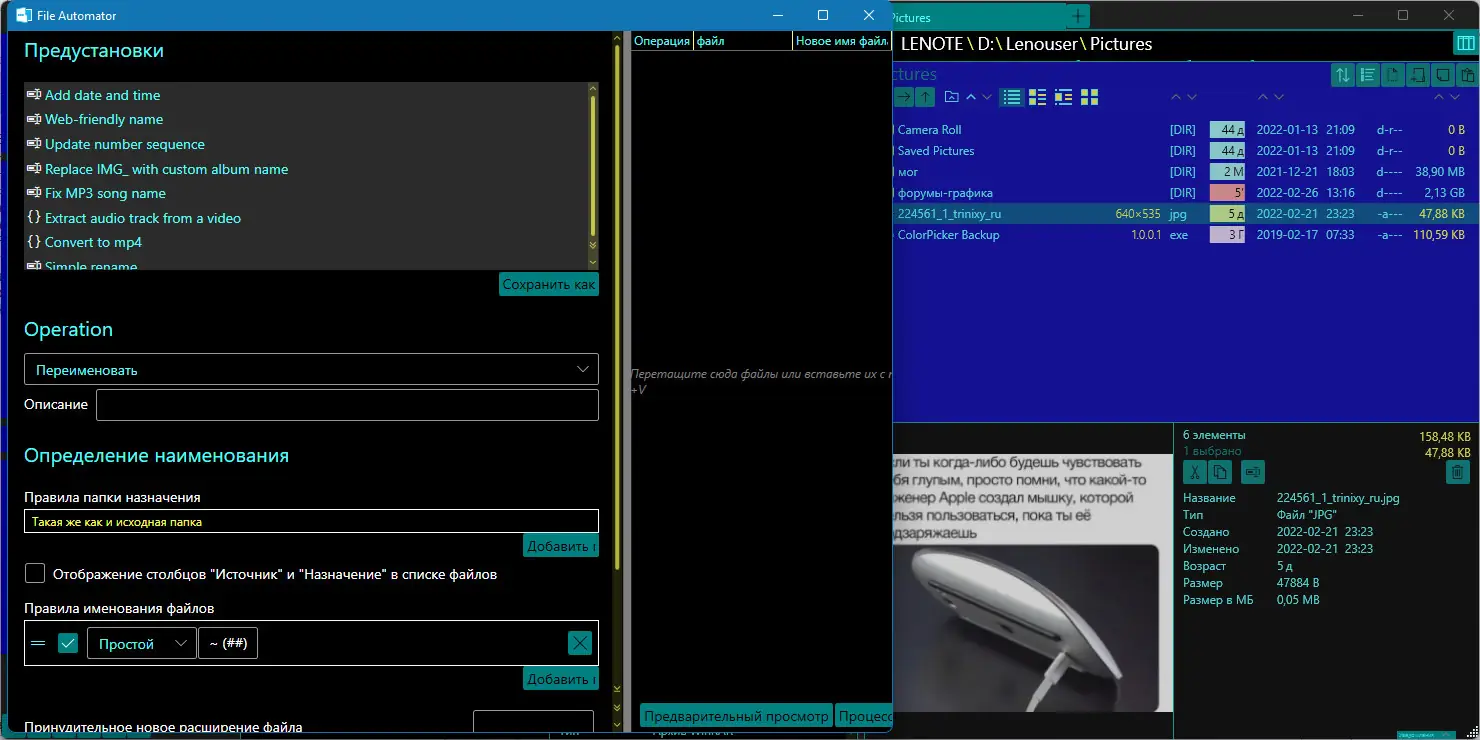Viewport: 1480px width, 740px height.
Task: Click the picture folder icon near view buttons
Action: tap(951, 97)
